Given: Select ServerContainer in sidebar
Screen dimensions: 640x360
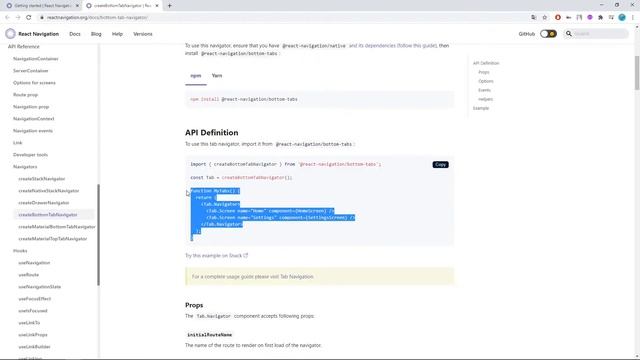Looking at the screenshot, I should tap(31, 71).
